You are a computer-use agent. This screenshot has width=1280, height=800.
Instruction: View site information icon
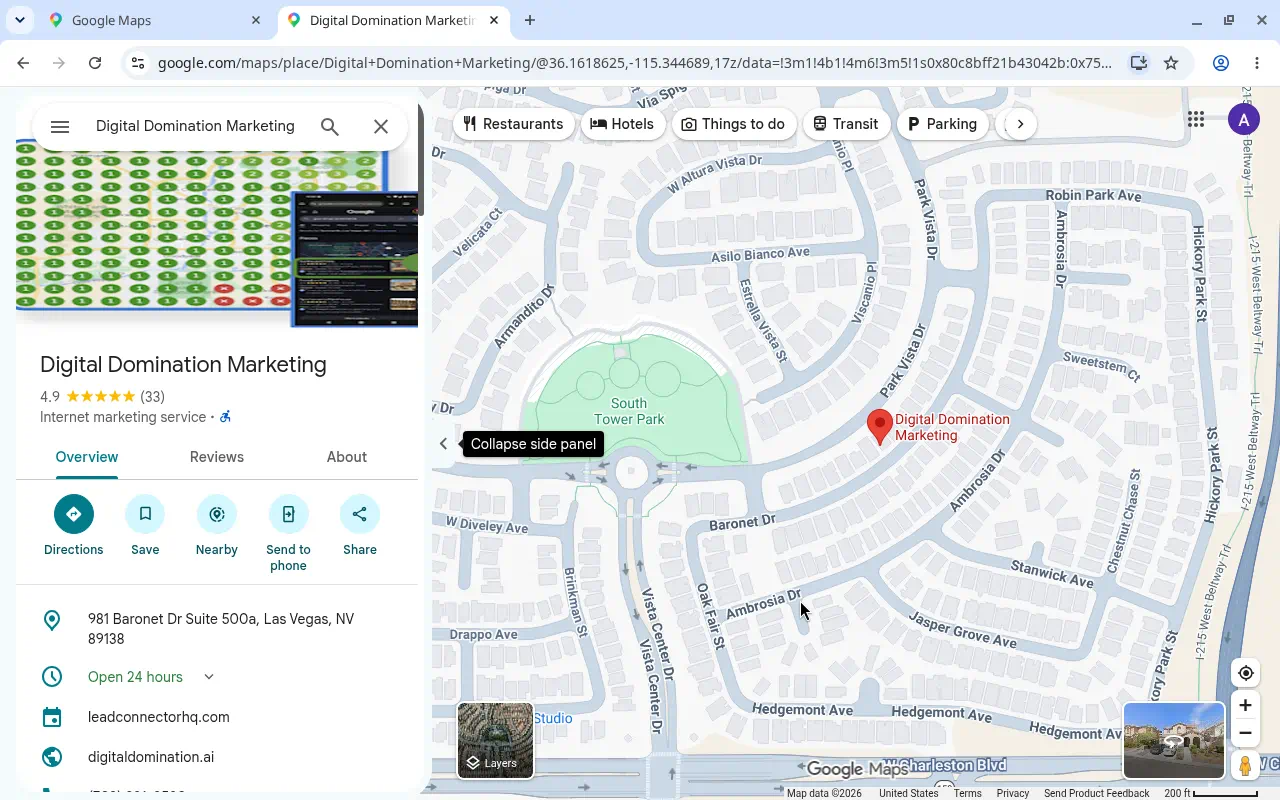(138, 63)
